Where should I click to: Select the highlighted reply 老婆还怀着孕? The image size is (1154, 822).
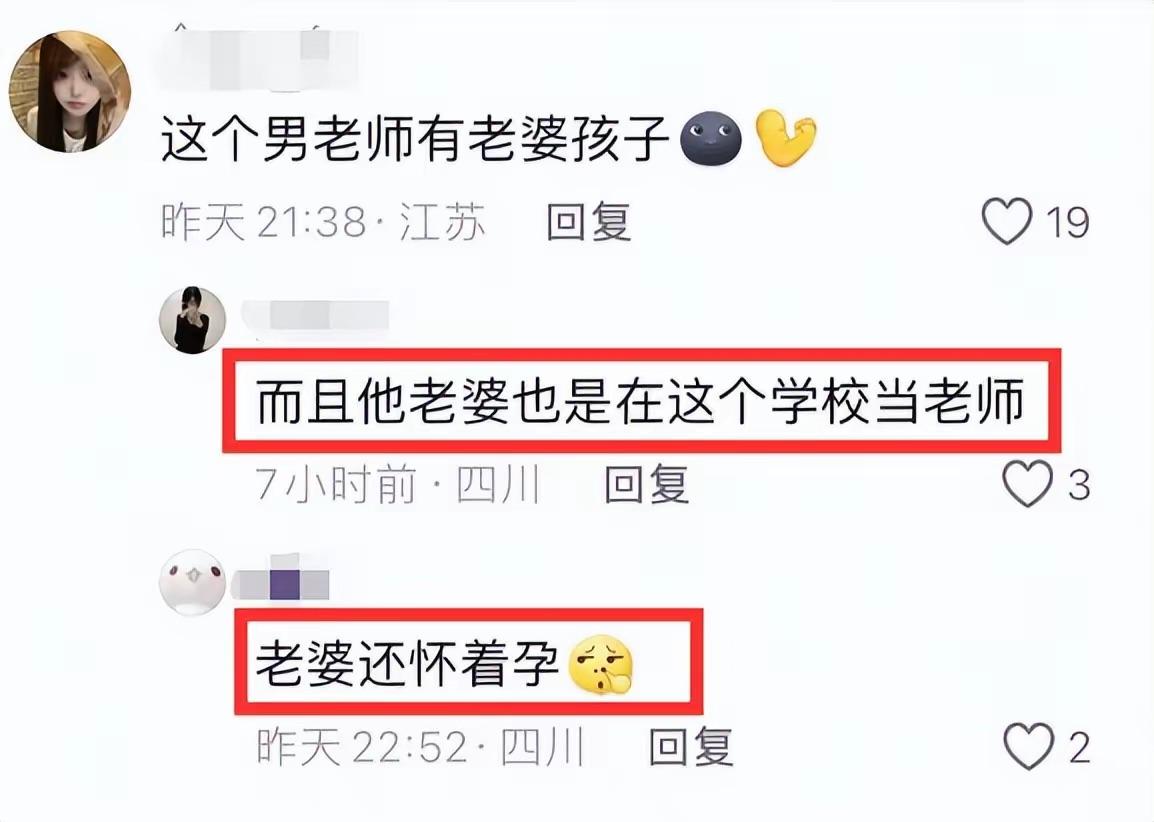406,664
